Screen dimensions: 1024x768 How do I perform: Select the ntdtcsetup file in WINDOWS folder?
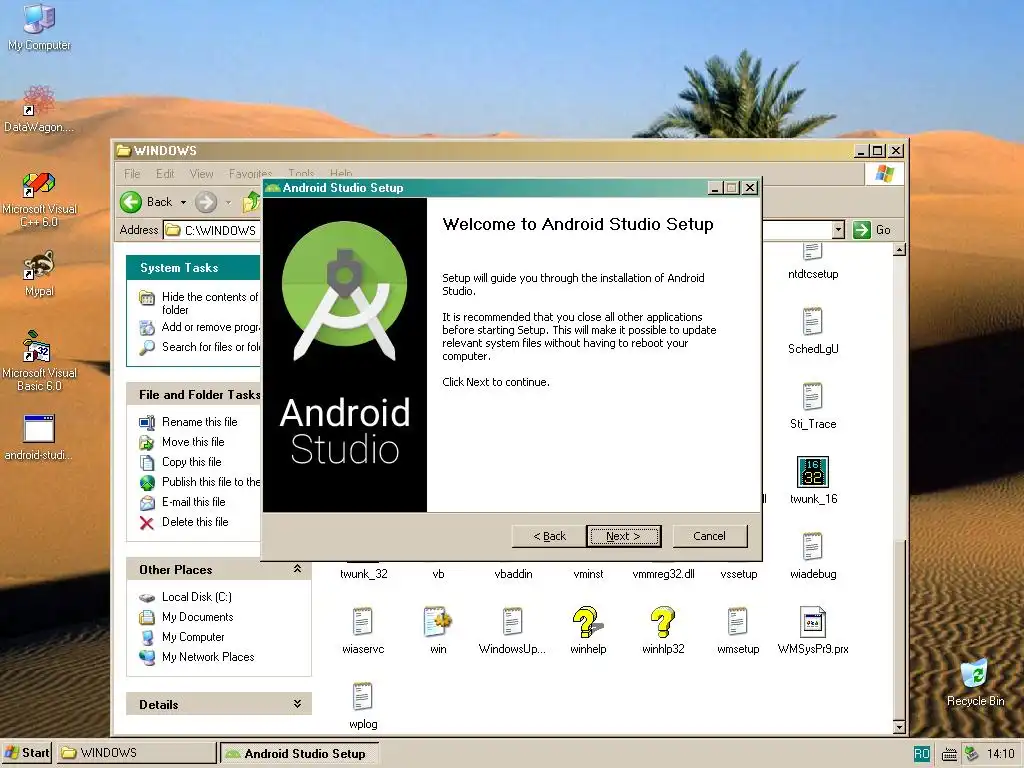pos(812,261)
